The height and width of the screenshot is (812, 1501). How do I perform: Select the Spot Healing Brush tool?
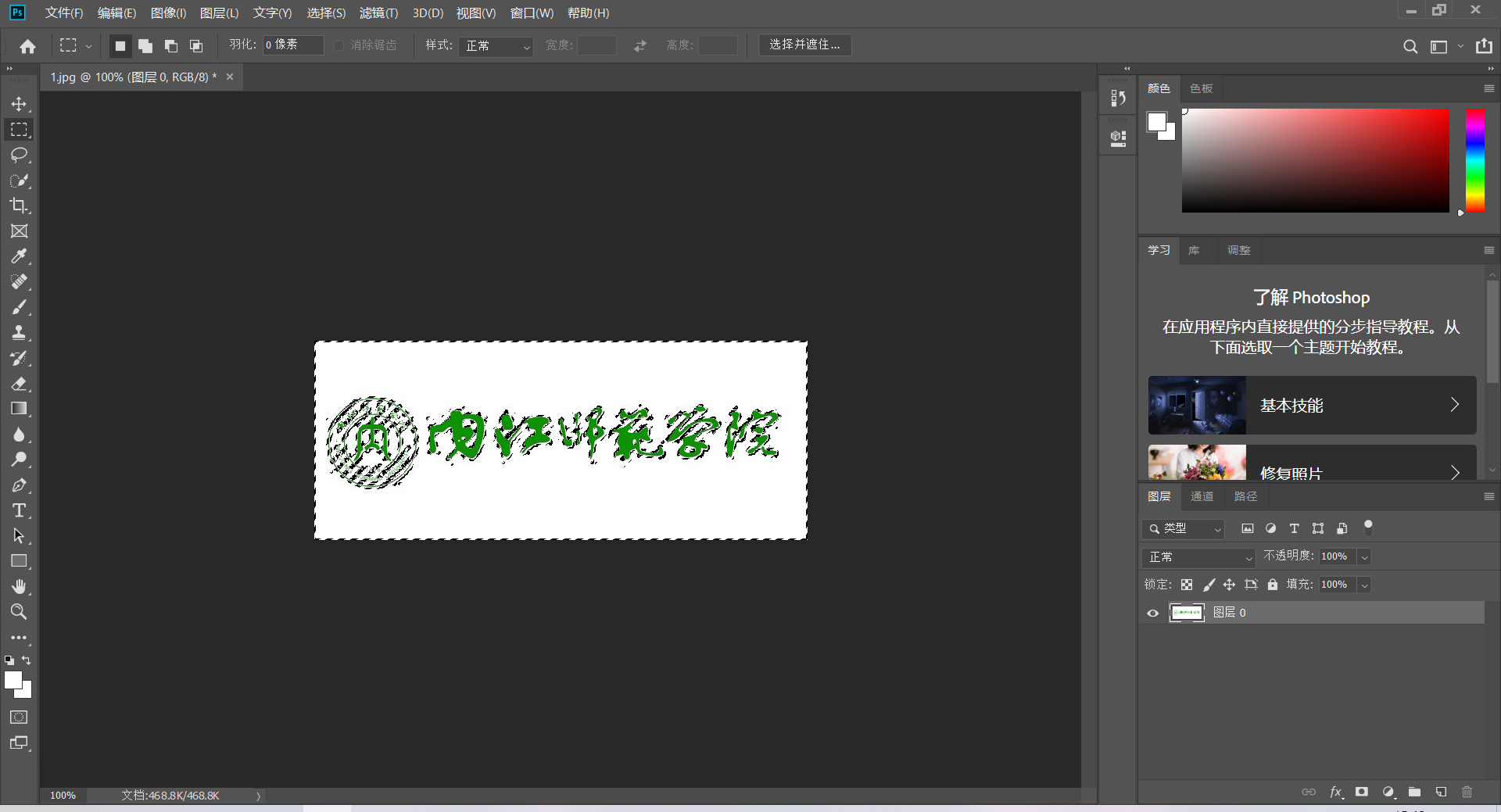coord(19,282)
